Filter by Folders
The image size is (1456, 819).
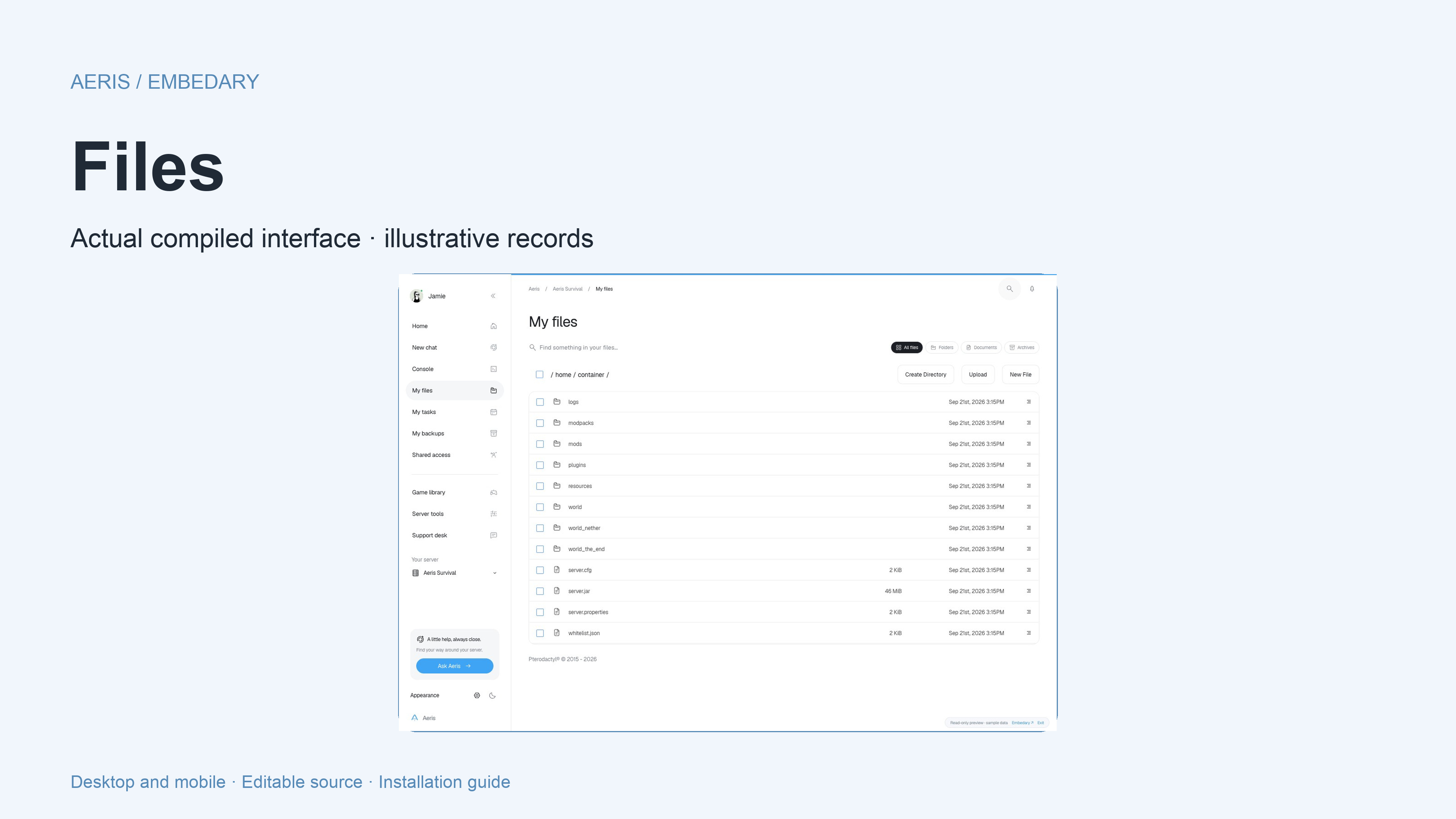tap(941, 348)
